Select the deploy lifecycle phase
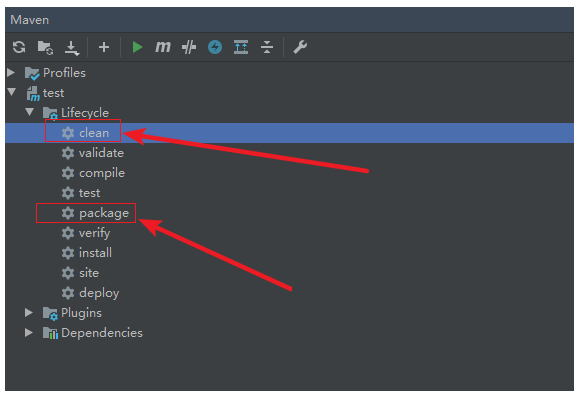Viewport: 588px width, 400px height. pos(99,293)
